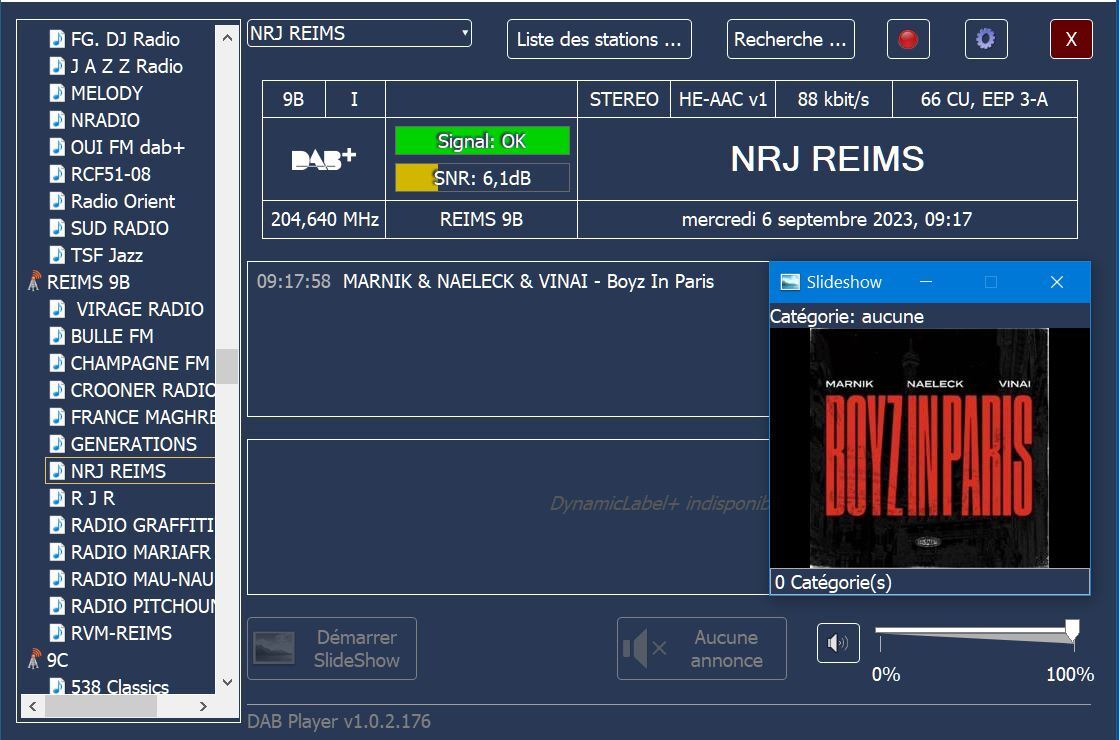
Task: Select 538 Classics station
Action: (119, 687)
